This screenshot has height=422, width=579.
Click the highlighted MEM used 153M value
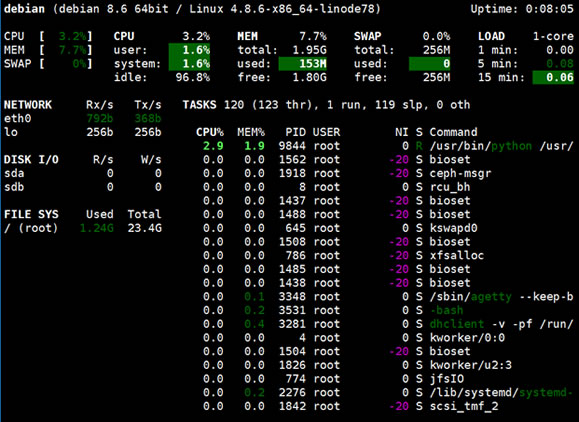[302, 64]
